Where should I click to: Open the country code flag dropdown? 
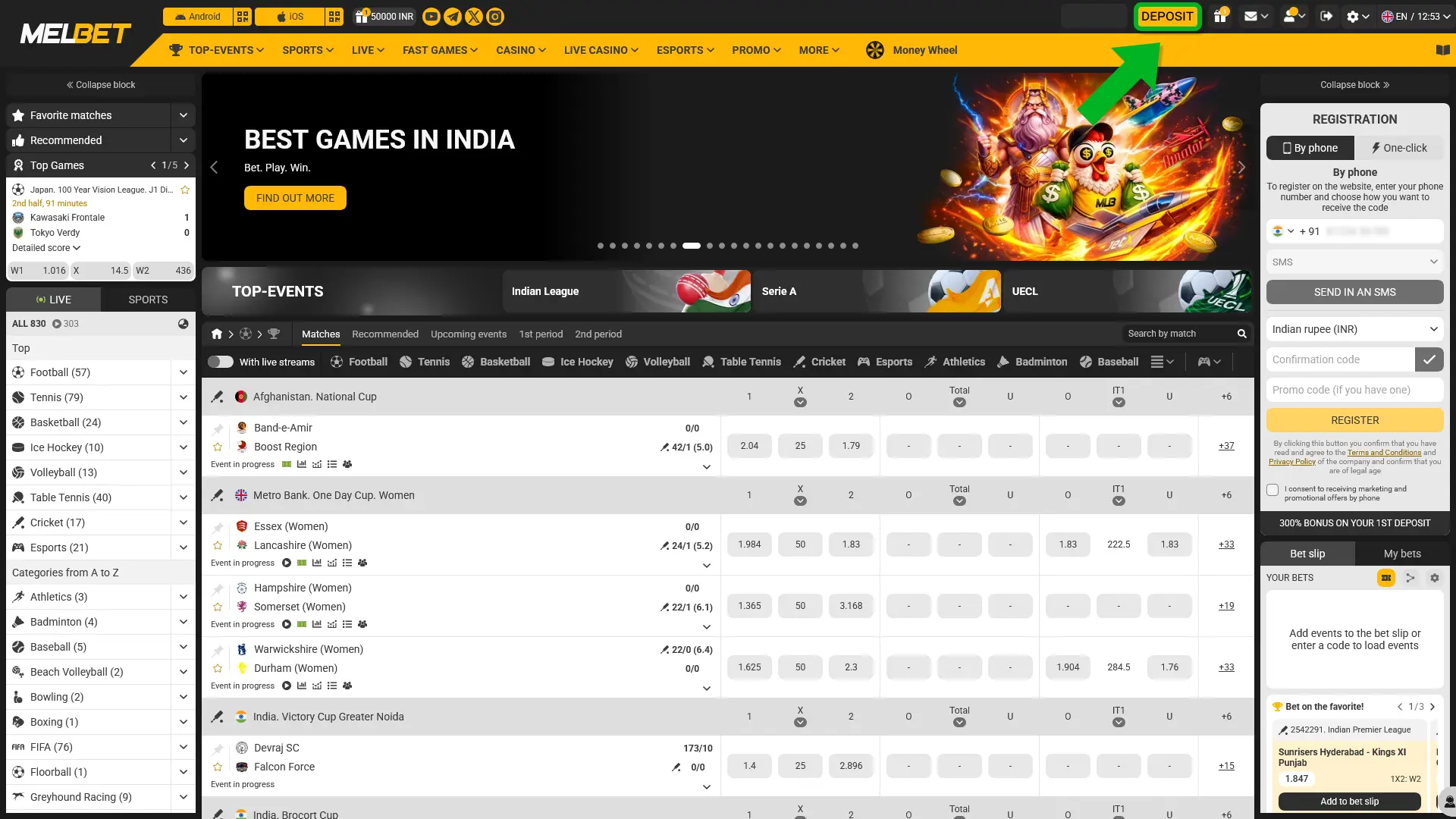[x=1283, y=231]
